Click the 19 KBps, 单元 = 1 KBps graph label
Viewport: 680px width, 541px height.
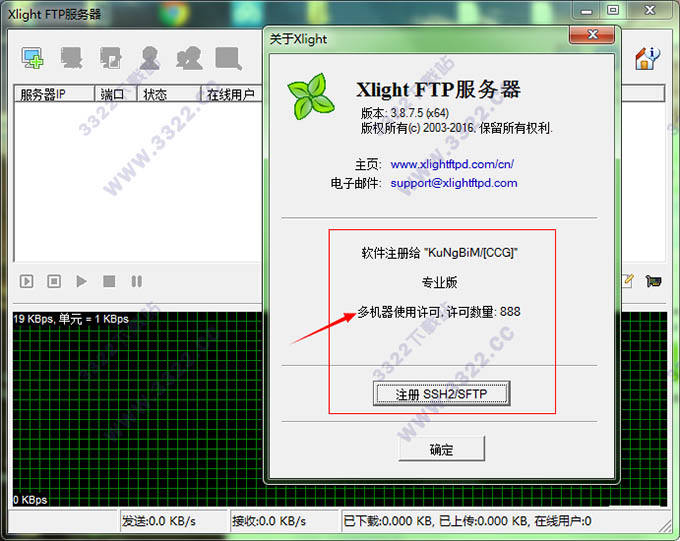71,319
